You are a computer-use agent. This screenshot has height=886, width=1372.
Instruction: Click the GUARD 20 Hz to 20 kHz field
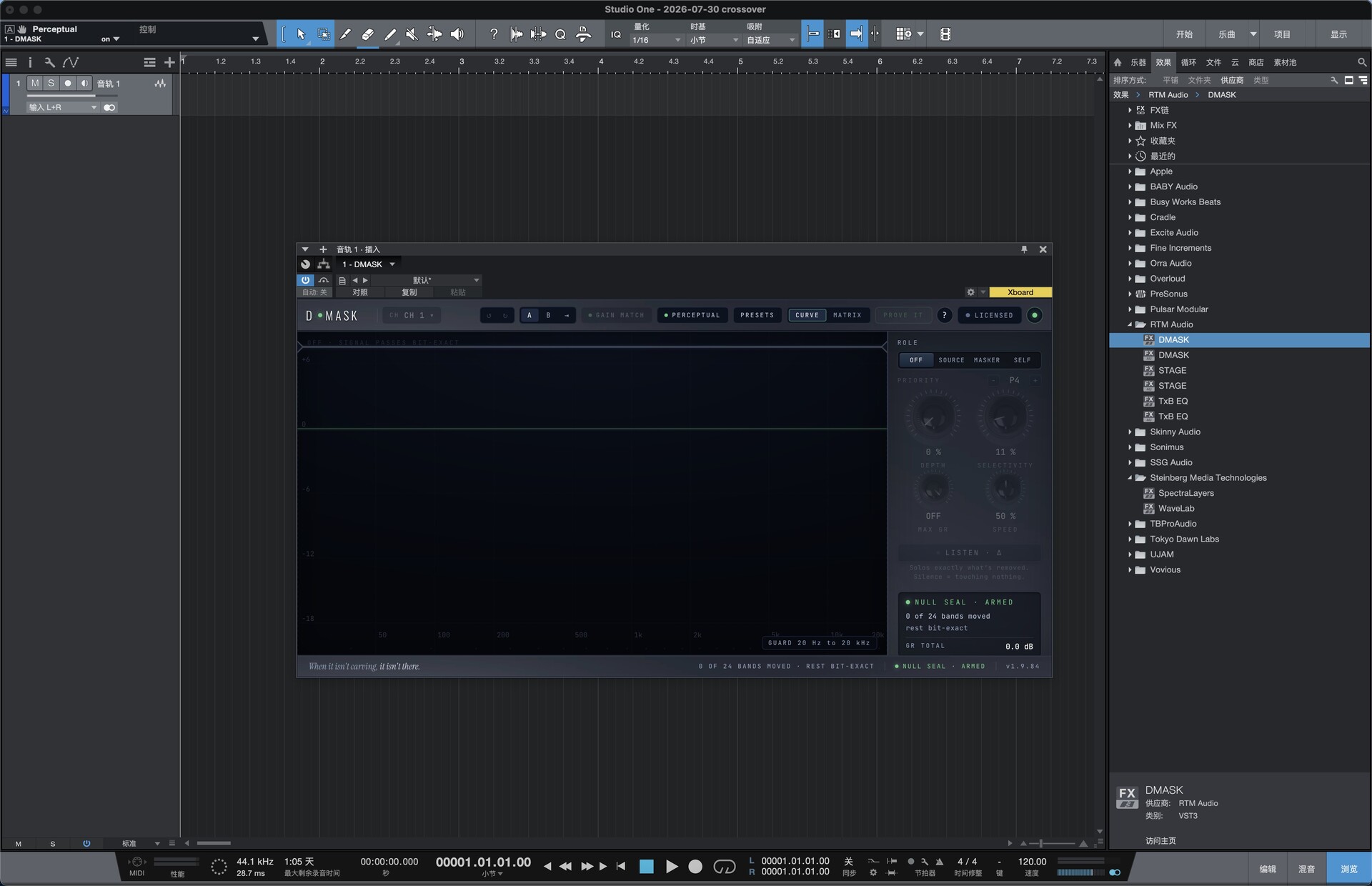click(819, 643)
